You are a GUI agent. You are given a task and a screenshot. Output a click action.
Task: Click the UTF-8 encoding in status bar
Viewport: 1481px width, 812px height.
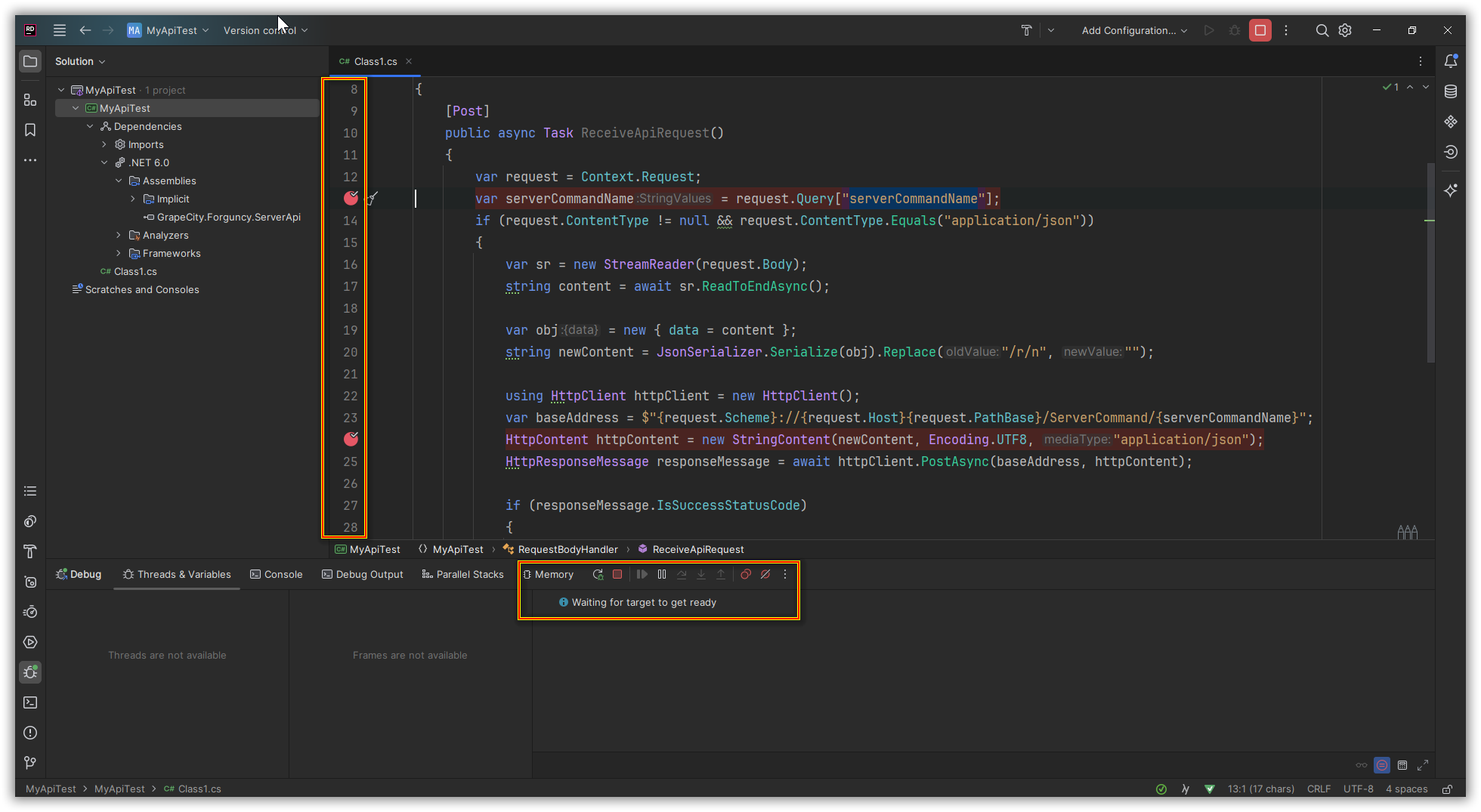pyautogui.click(x=1358, y=789)
